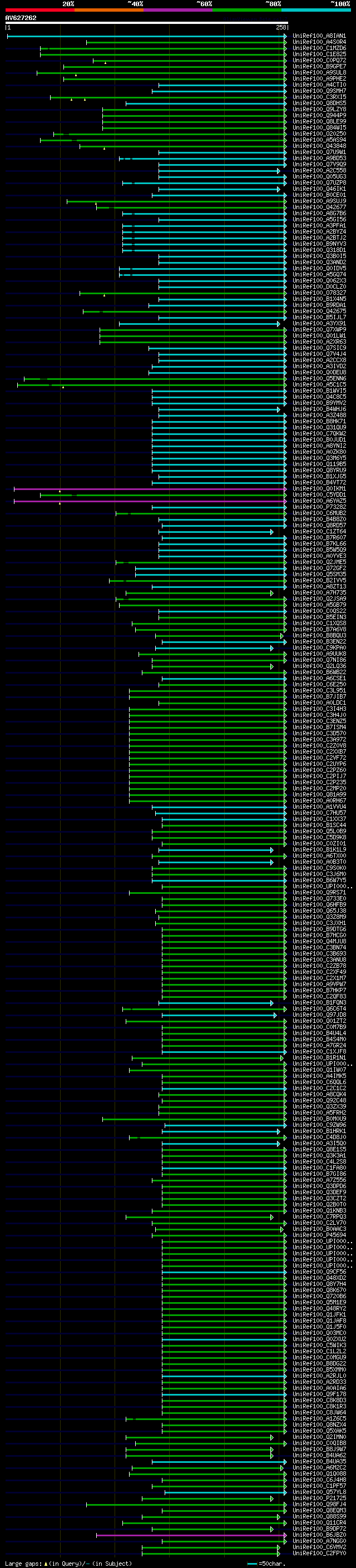Select the UniRef100_D0CLZ0 label

point(319,288)
